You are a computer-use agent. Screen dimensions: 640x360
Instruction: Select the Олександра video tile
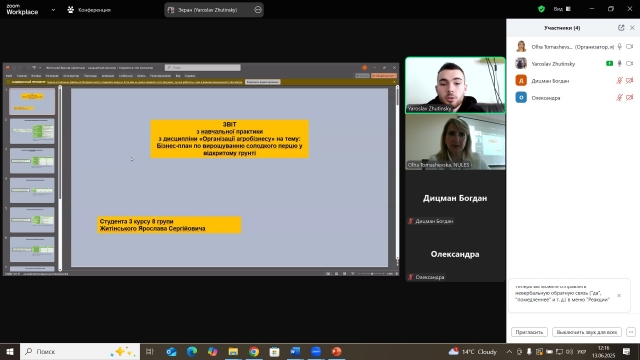[455, 254]
